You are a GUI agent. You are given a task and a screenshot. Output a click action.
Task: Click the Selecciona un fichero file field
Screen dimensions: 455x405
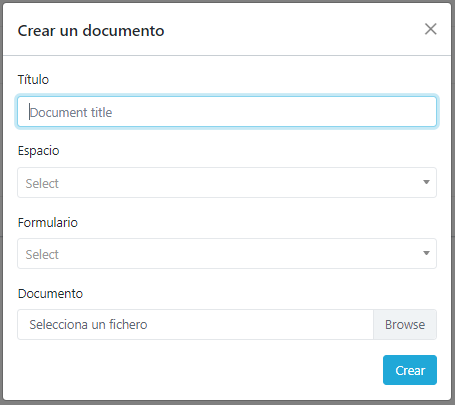[195, 325]
